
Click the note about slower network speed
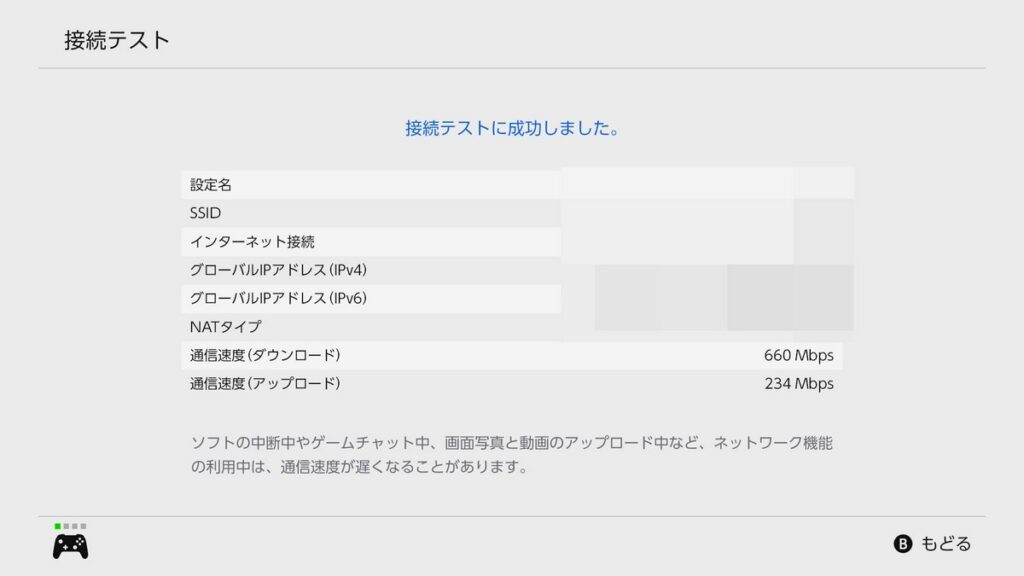tap(511, 454)
